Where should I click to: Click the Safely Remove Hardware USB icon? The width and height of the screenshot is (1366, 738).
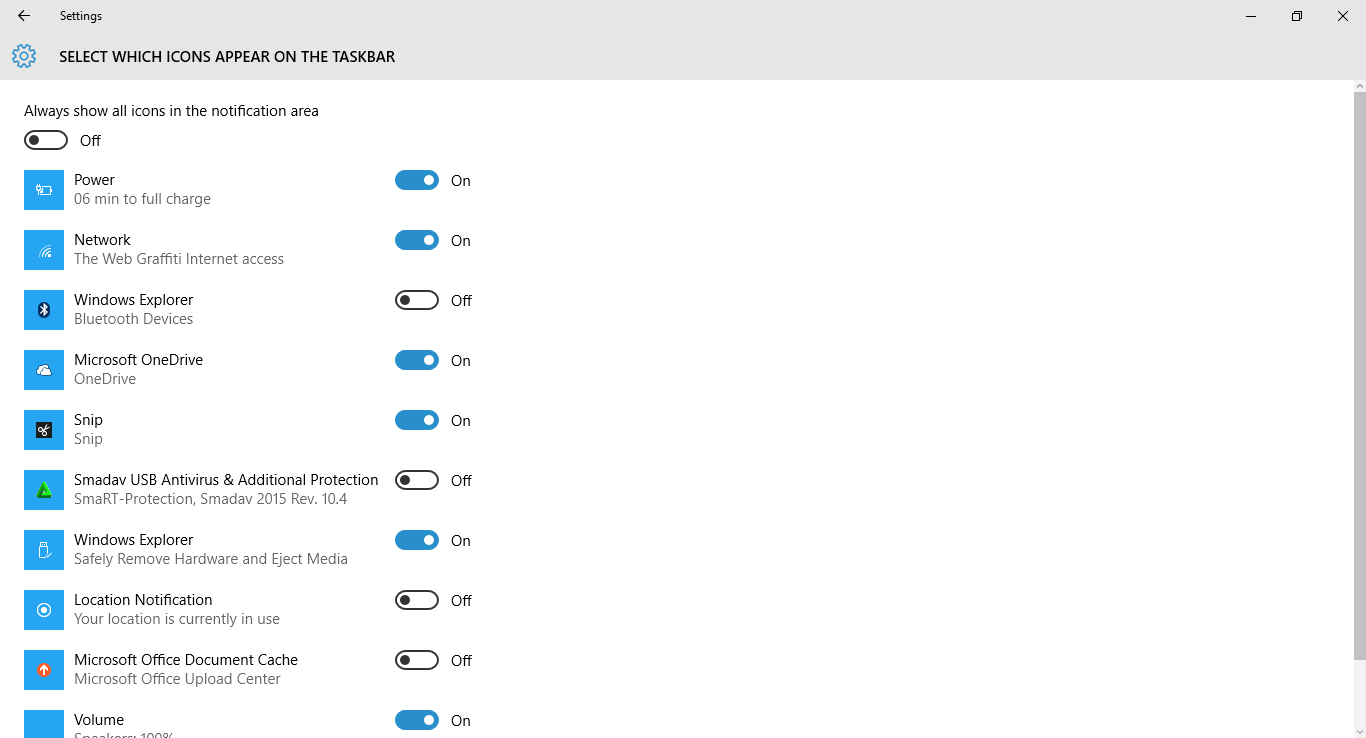coord(44,550)
